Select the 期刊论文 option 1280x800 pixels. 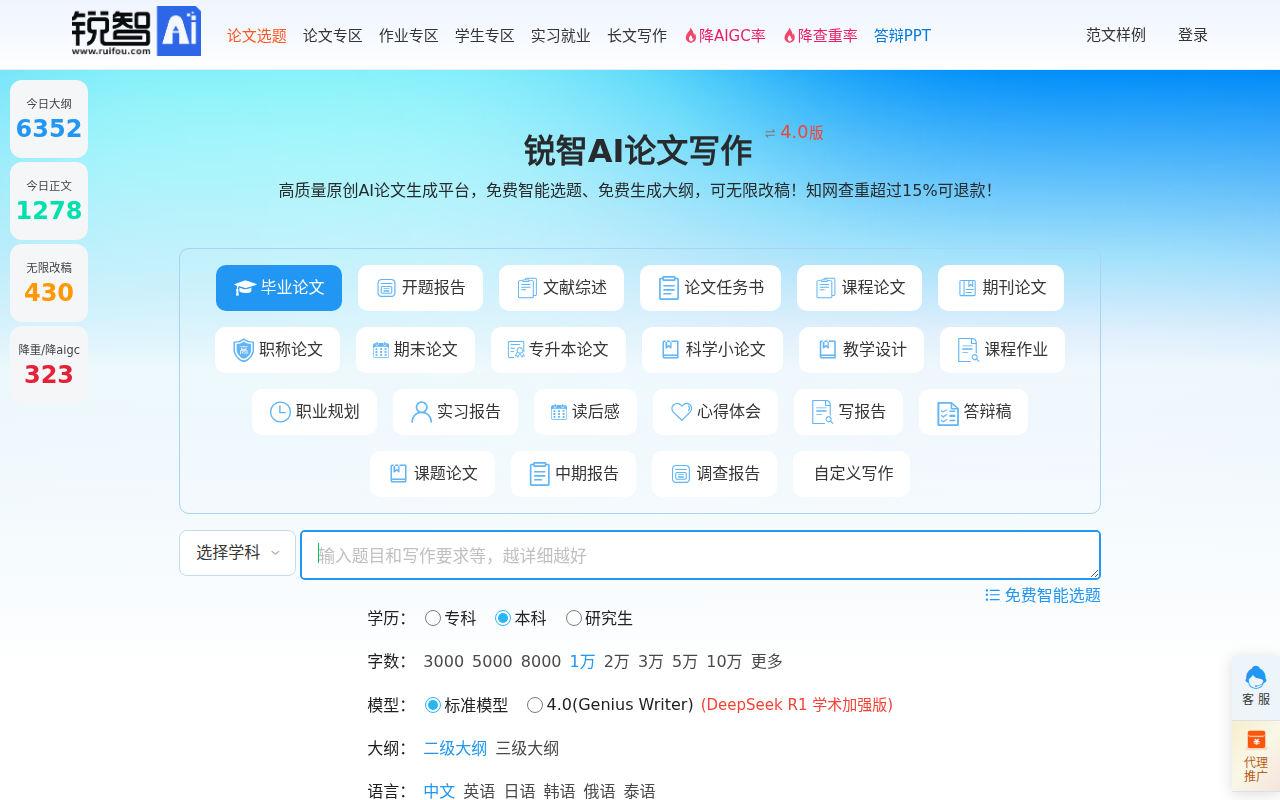1001,288
